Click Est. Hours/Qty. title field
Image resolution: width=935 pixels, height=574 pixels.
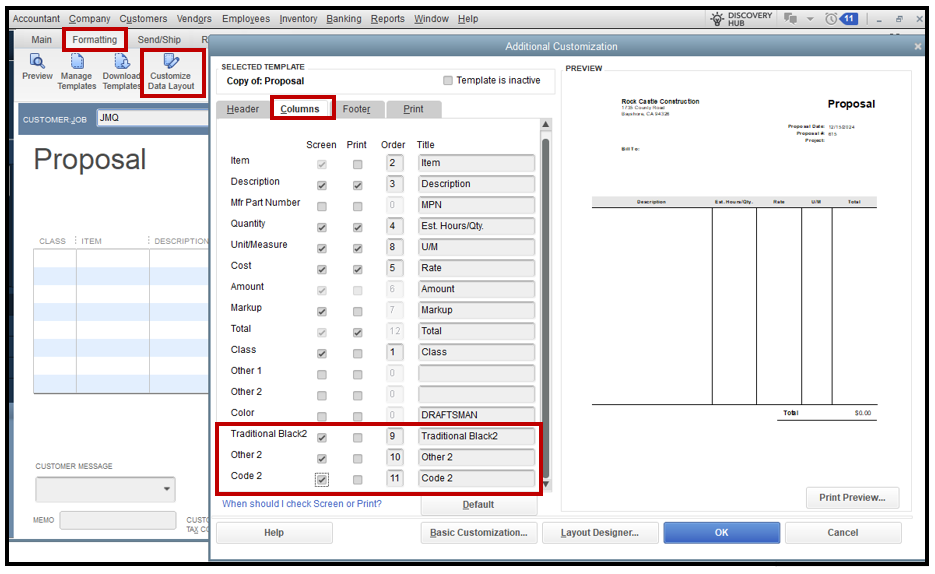tap(476, 226)
